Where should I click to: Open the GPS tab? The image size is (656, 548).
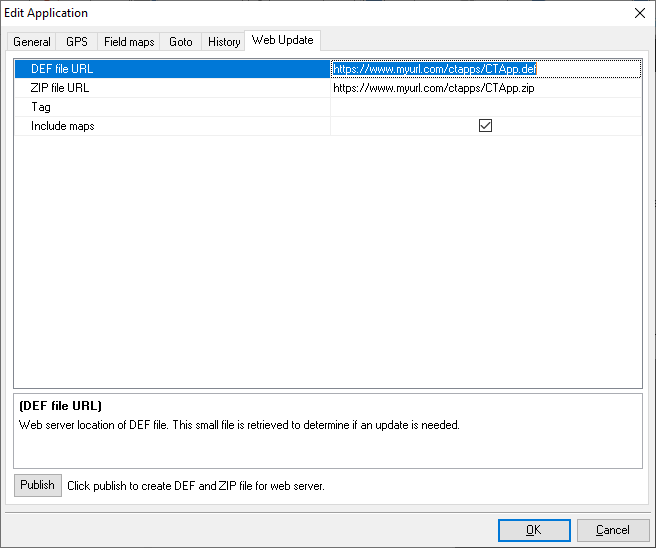77,42
